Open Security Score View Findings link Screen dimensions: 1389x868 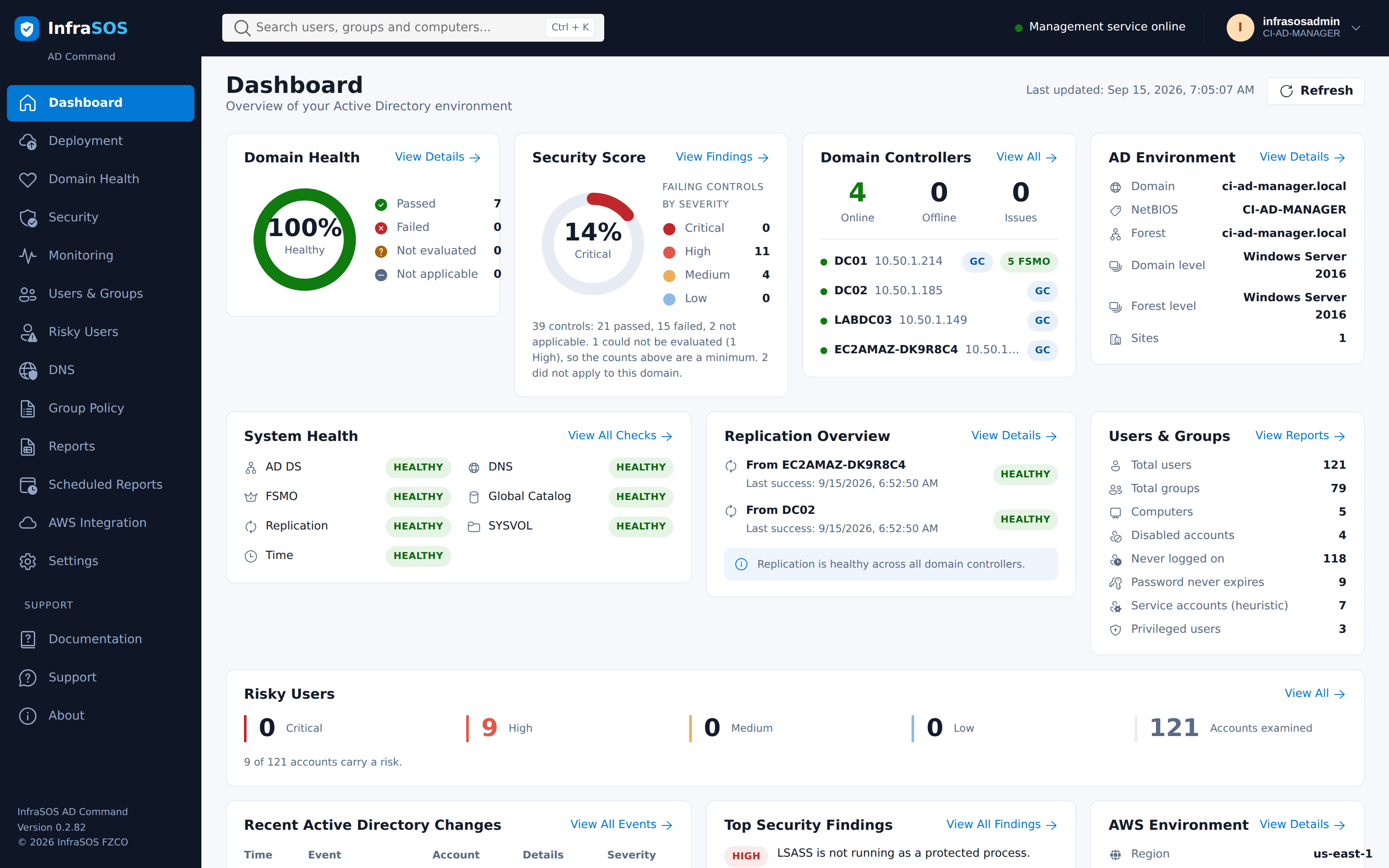coord(722,157)
